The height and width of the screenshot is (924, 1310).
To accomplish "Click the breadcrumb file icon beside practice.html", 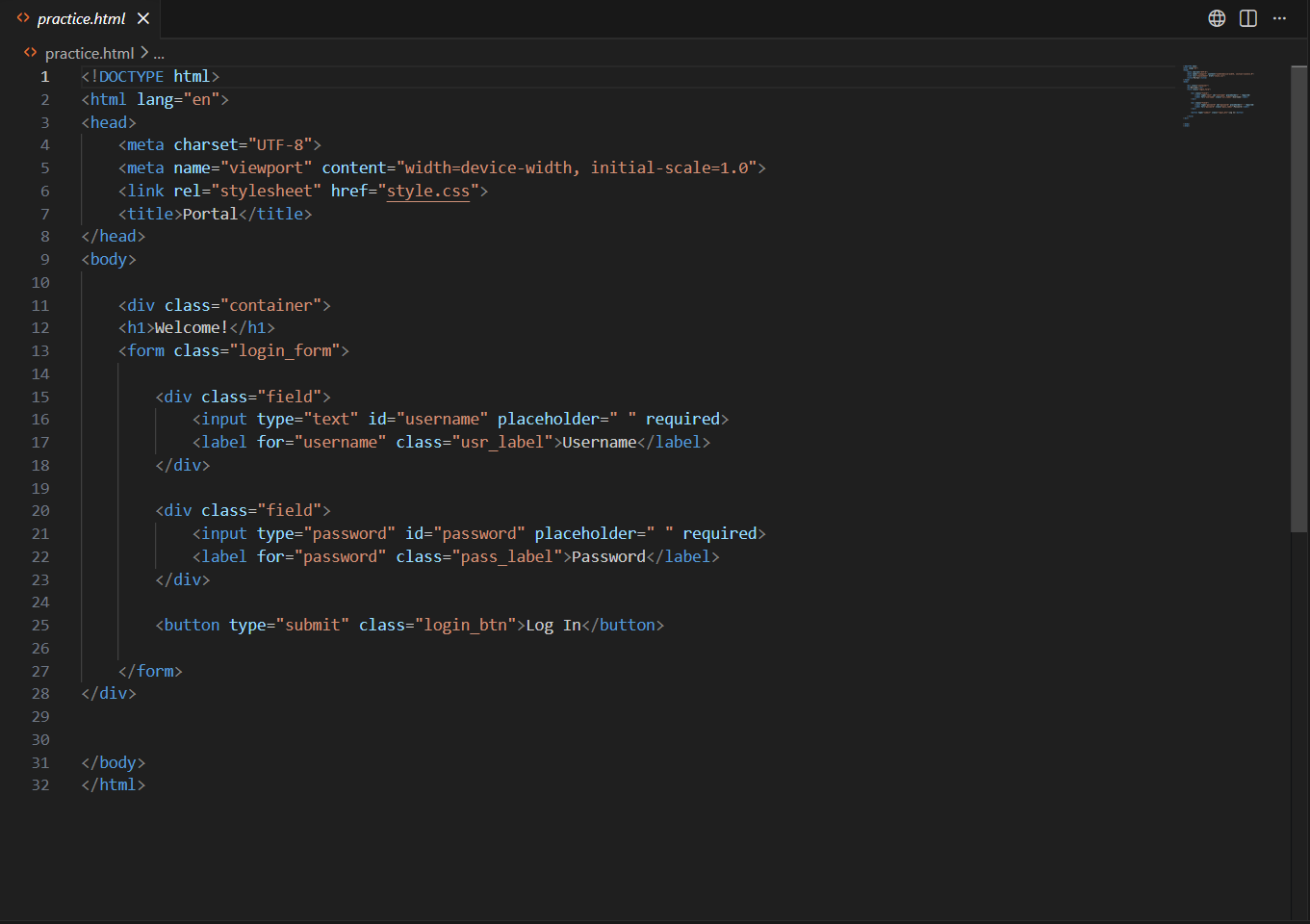I will (30, 53).
